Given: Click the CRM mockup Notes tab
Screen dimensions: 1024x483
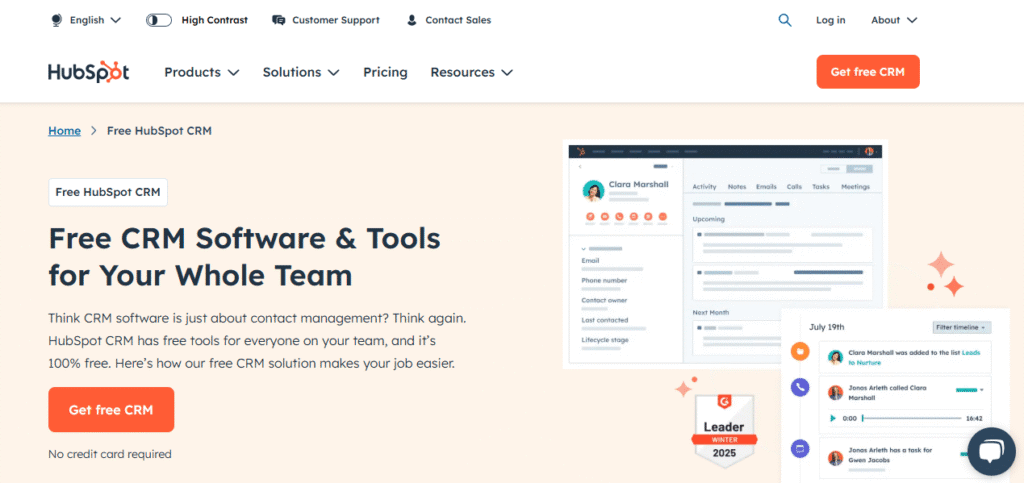Looking at the screenshot, I should (x=737, y=187).
